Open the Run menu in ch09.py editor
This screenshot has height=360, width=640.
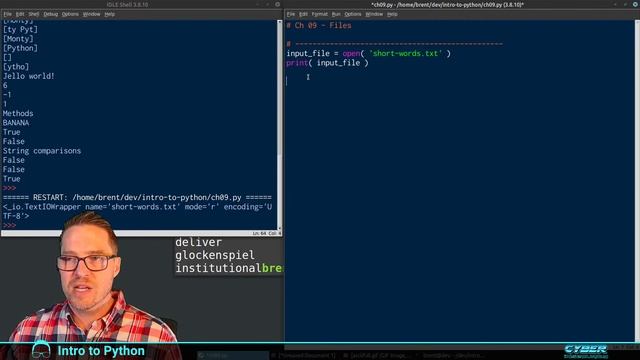coord(336,14)
